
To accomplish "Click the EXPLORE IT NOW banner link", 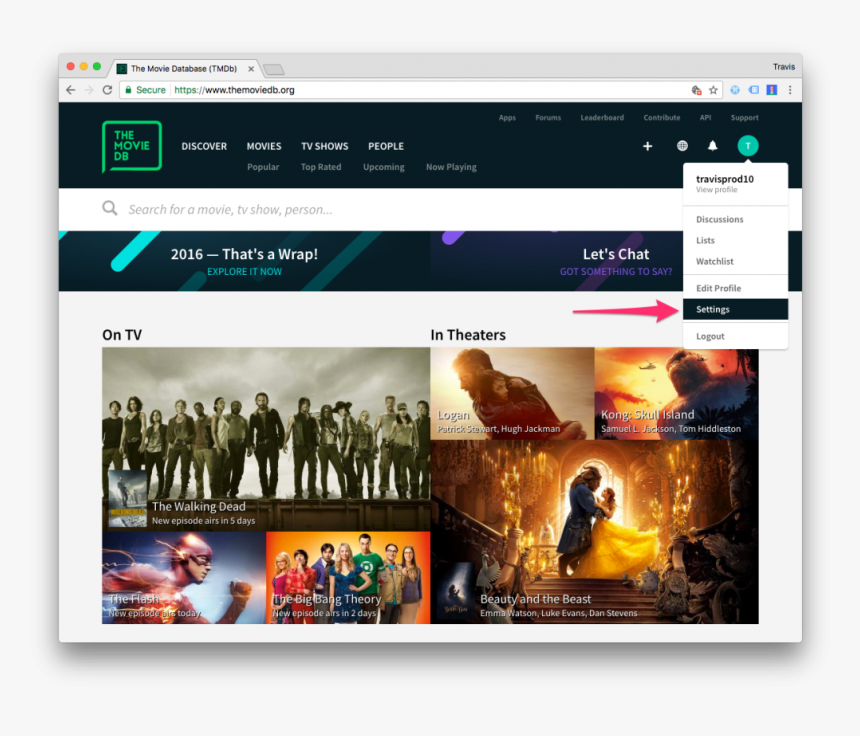I will [x=244, y=271].
